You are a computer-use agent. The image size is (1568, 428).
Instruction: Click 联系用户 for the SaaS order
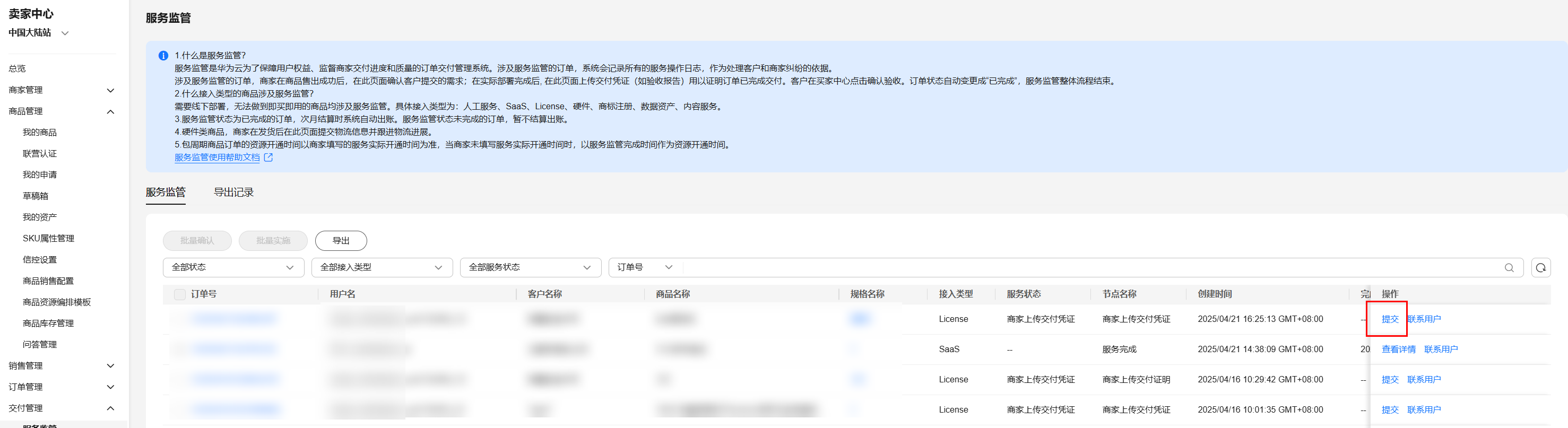[1441, 350]
